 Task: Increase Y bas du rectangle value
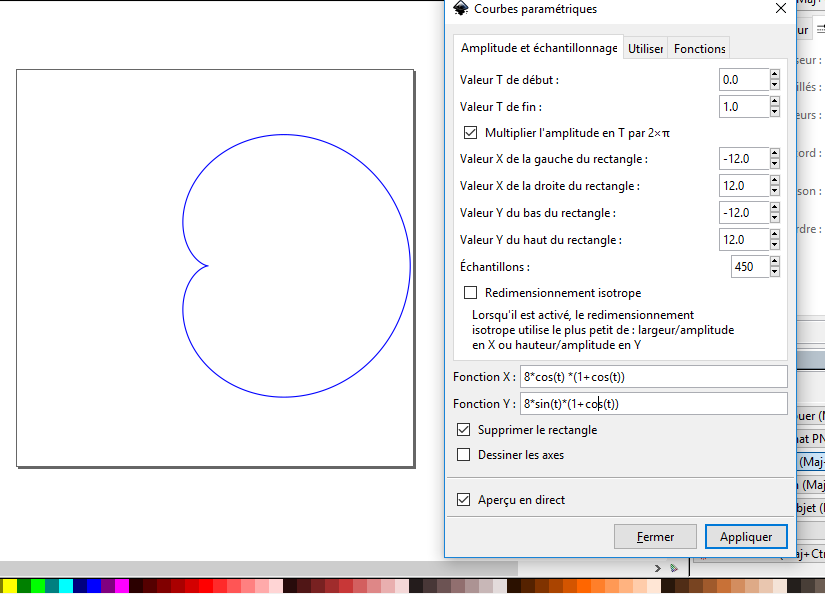coord(774,208)
